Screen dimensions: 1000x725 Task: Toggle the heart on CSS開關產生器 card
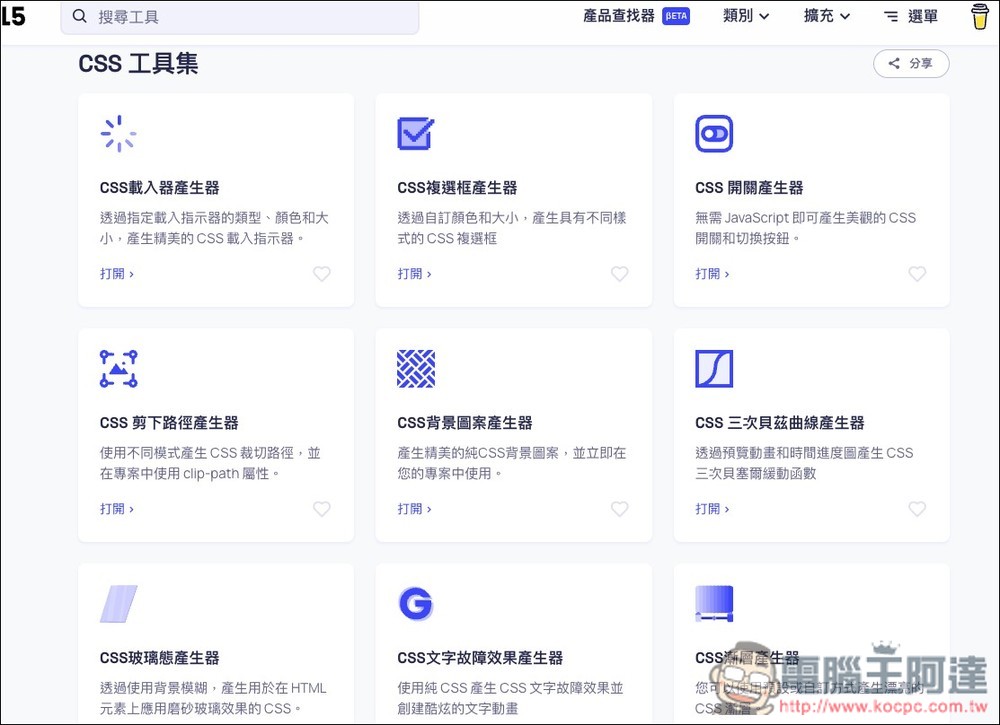(917, 273)
